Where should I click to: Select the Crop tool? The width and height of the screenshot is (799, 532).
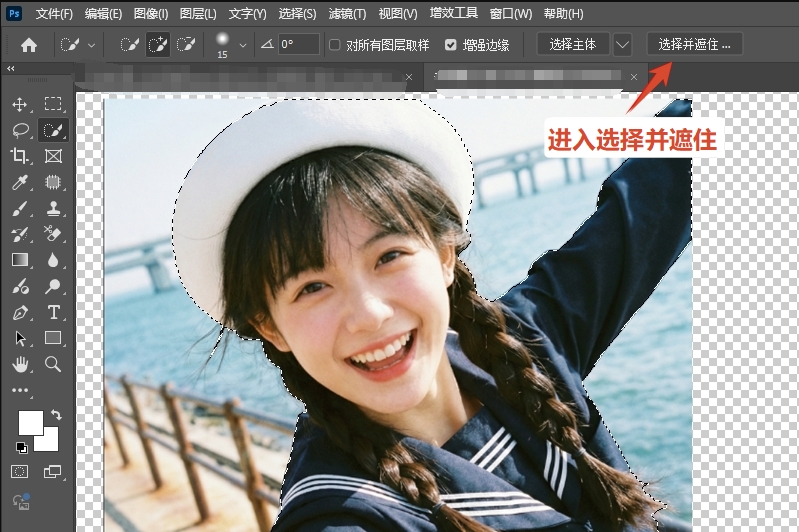coord(19,156)
